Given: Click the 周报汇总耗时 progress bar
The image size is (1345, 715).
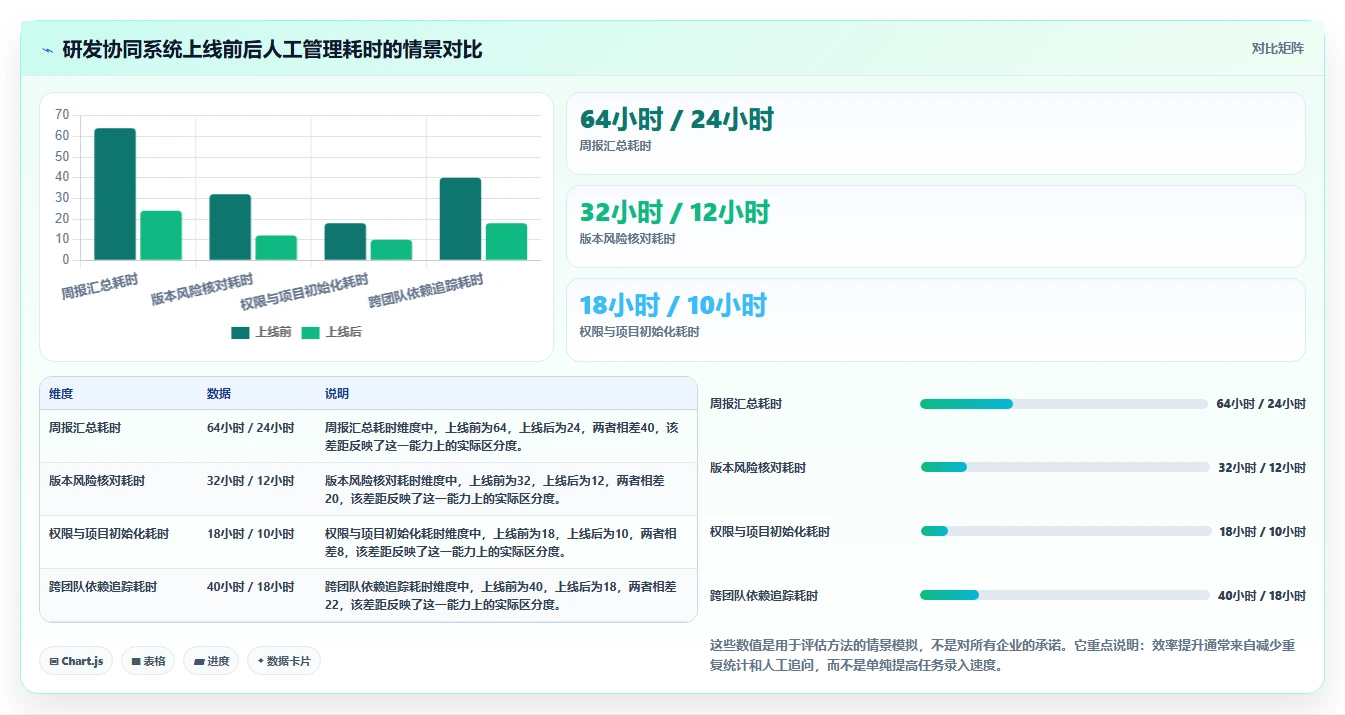Looking at the screenshot, I should 1064,404.
